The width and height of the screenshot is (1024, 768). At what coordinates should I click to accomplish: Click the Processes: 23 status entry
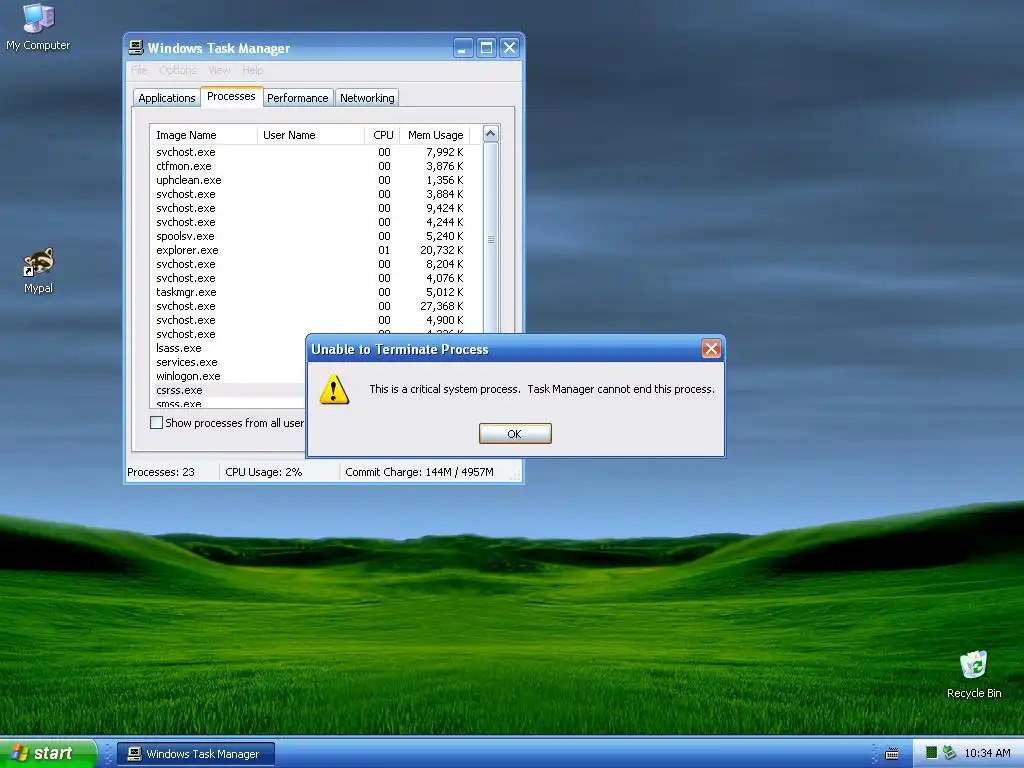161,472
